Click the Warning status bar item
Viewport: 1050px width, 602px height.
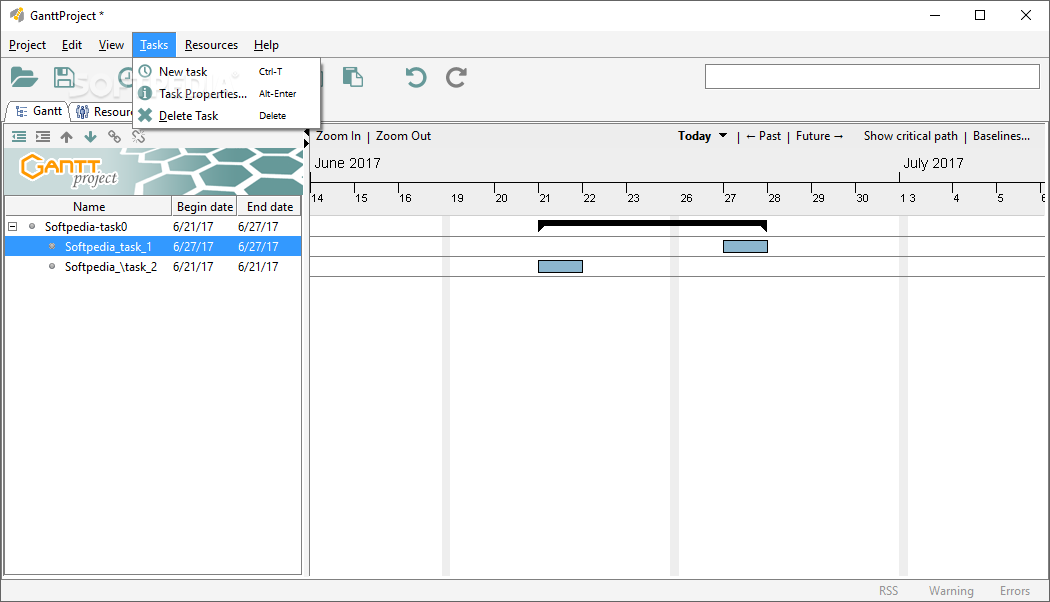(951, 591)
